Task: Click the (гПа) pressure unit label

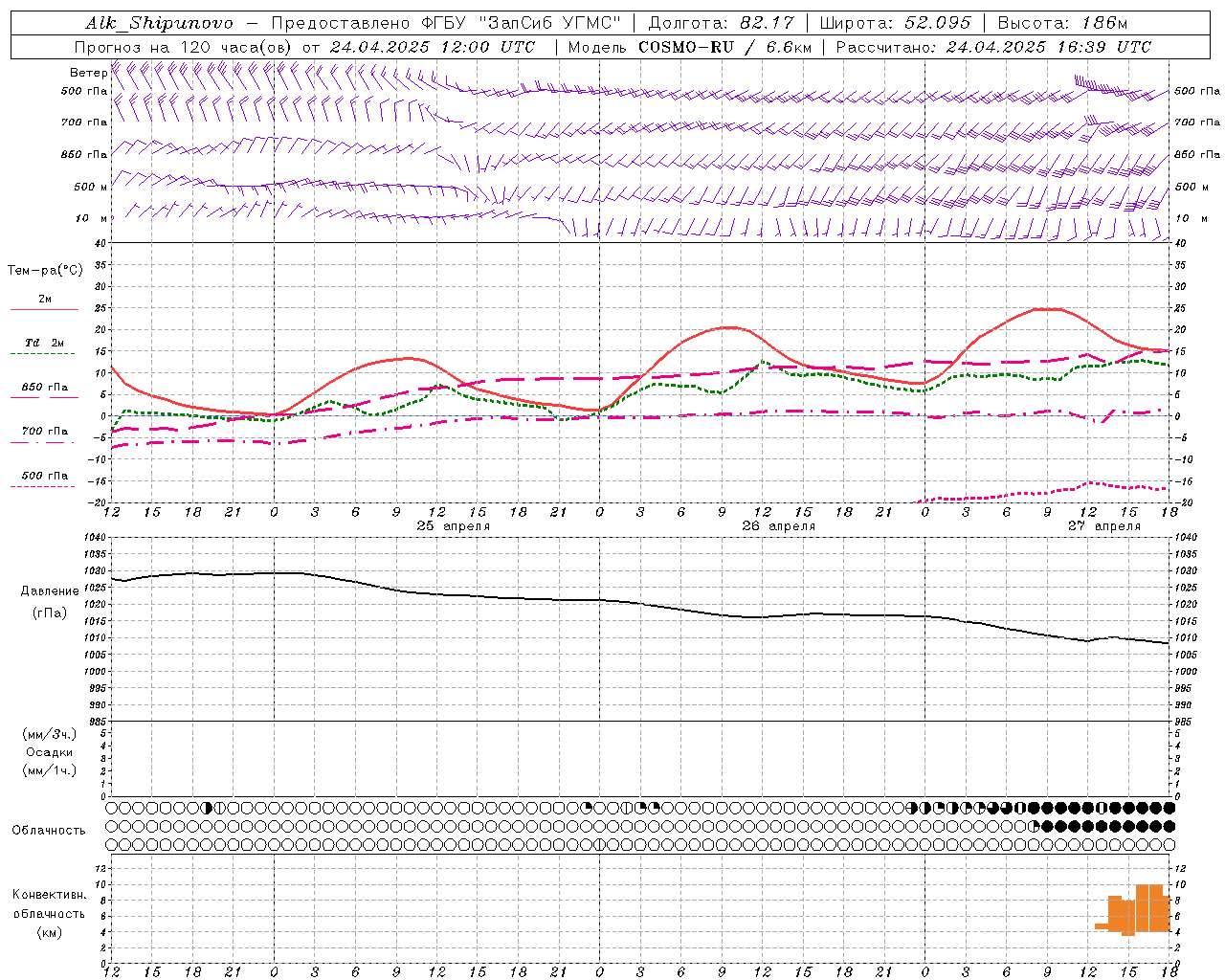Action: [50, 613]
